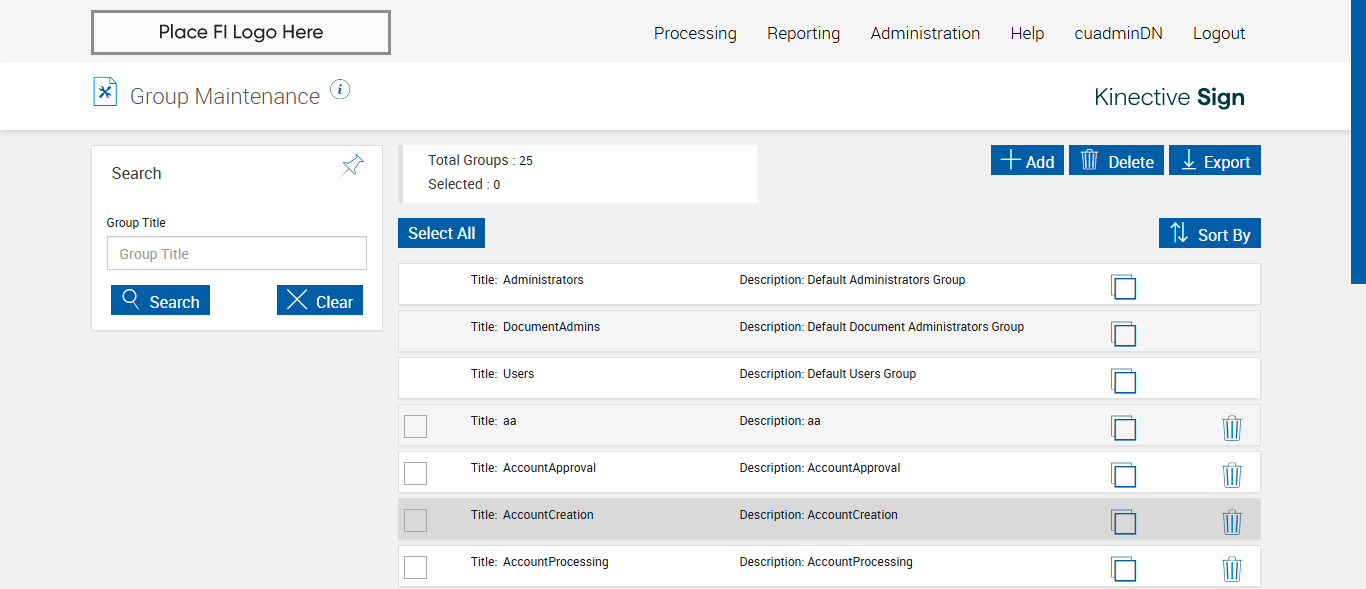This screenshot has width=1366, height=589.
Task: Click the Add group button
Action: [1027, 161]
